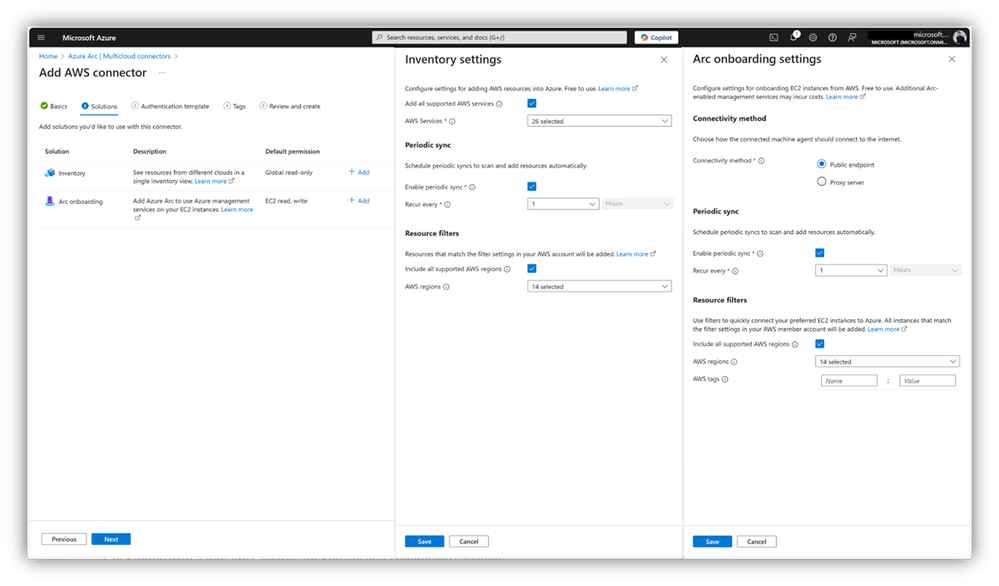The width and height of the screenshot is (999, 586).
Task: Add the Arc onboarding solution
Action: 359,201
